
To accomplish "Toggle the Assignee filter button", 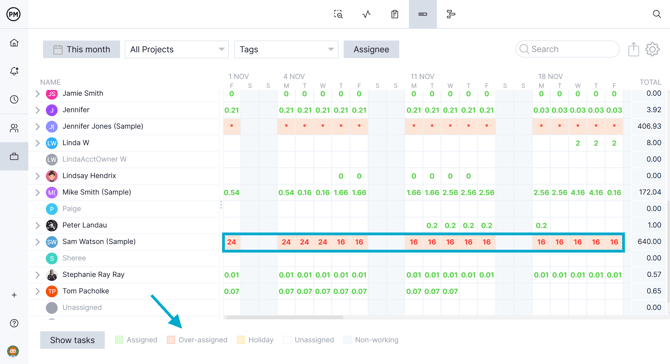I will 371,50.
